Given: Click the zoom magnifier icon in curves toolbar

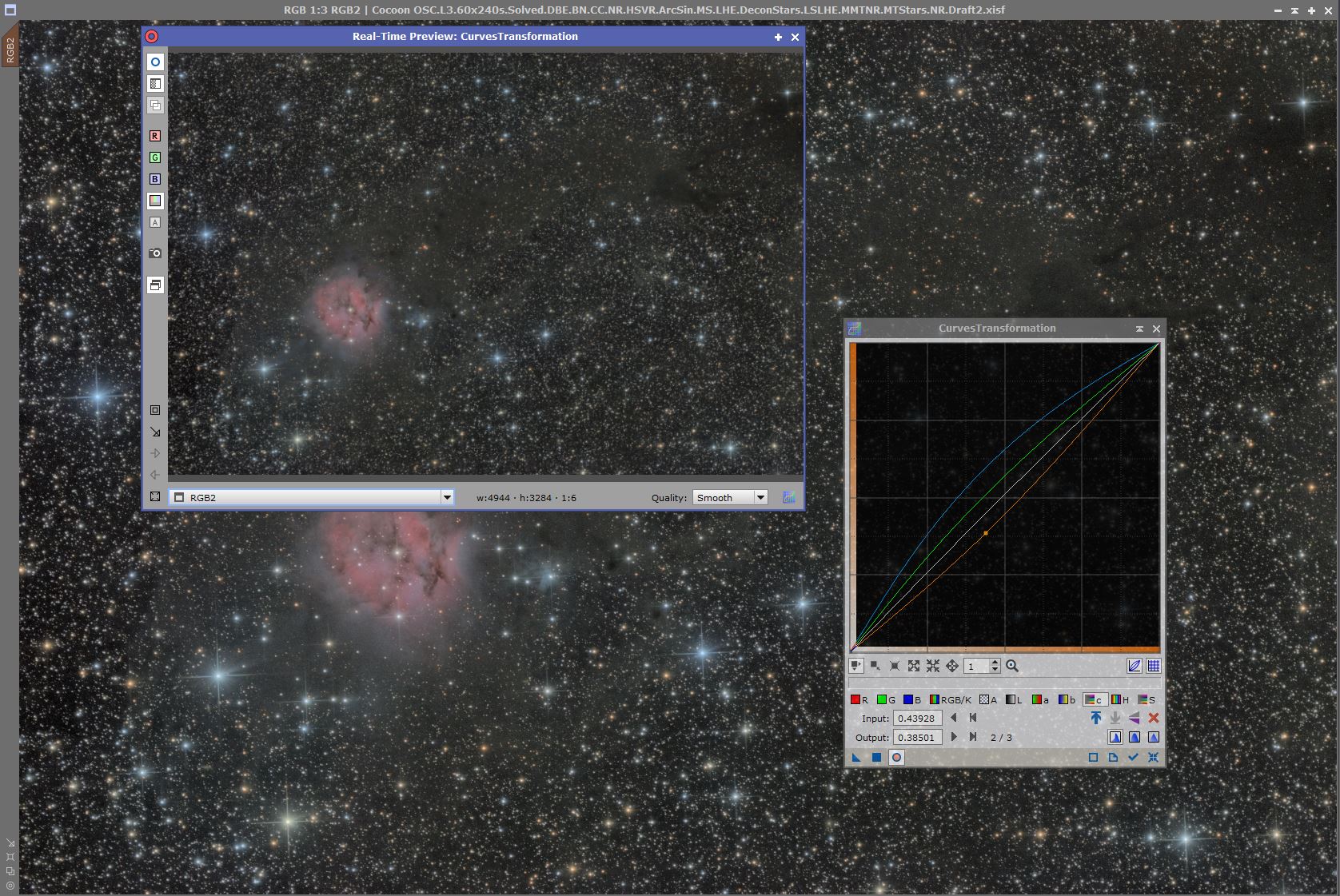Looking at the screenshot, I should click(1012, 666).
